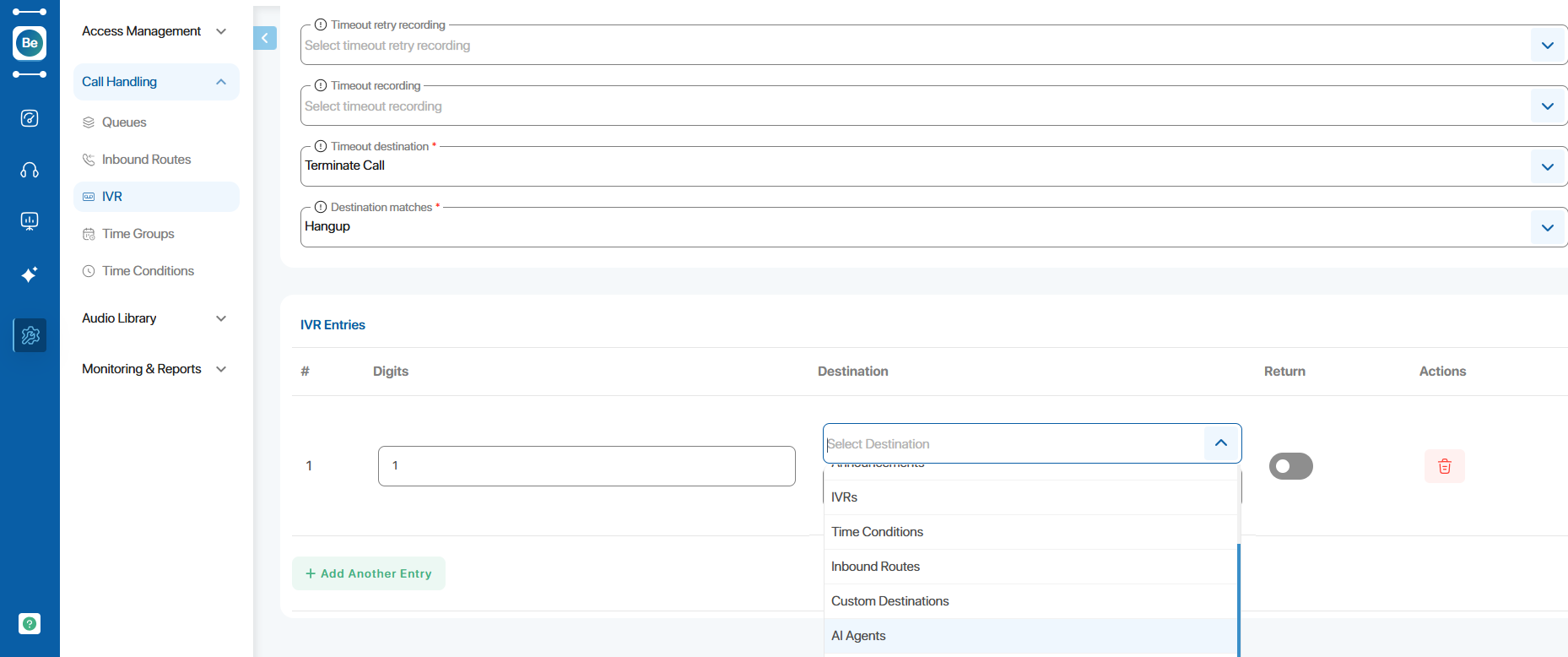Collapse sidebar using the left arrow button
1568x657 pixels.
tap(265, 38)
